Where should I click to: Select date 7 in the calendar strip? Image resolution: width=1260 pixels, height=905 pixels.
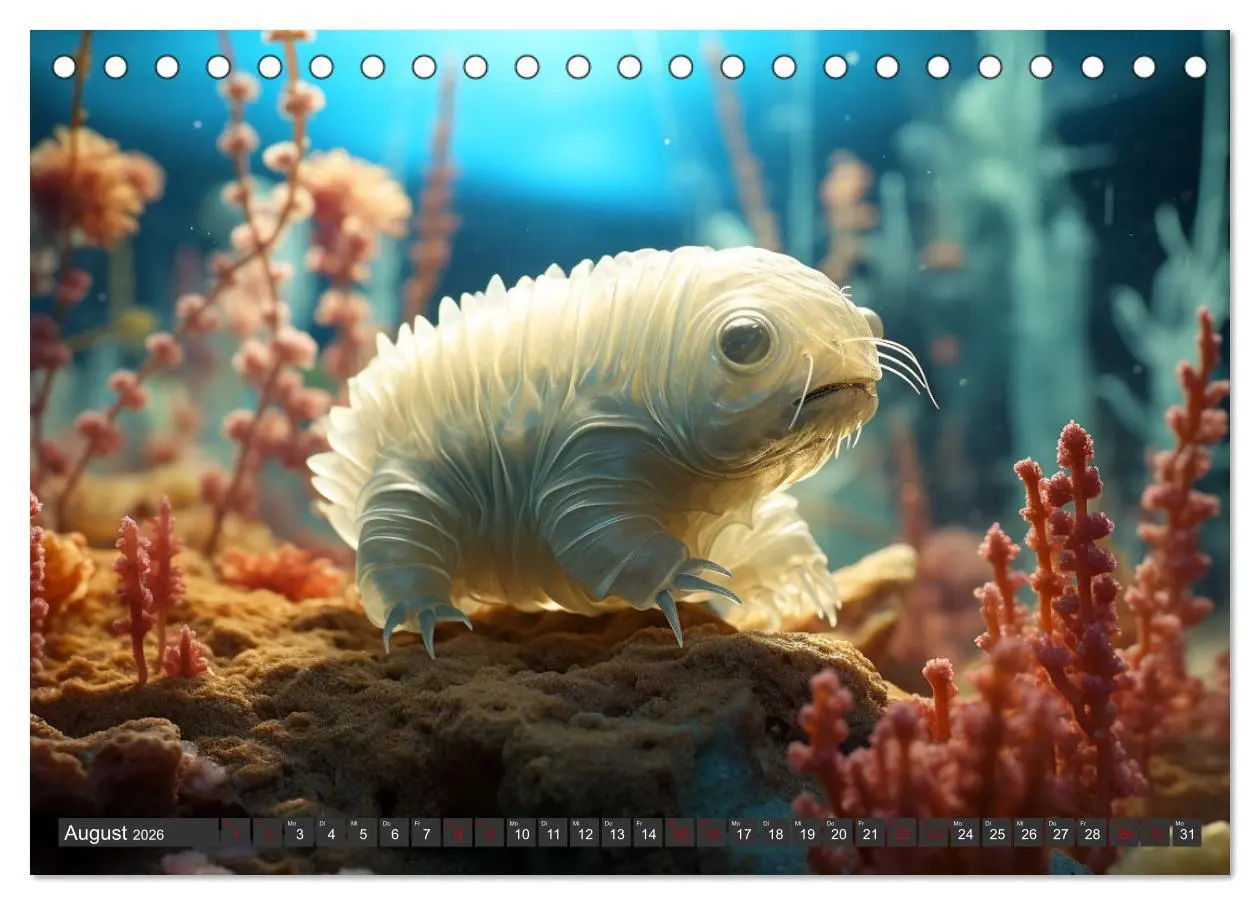point(426,833)
